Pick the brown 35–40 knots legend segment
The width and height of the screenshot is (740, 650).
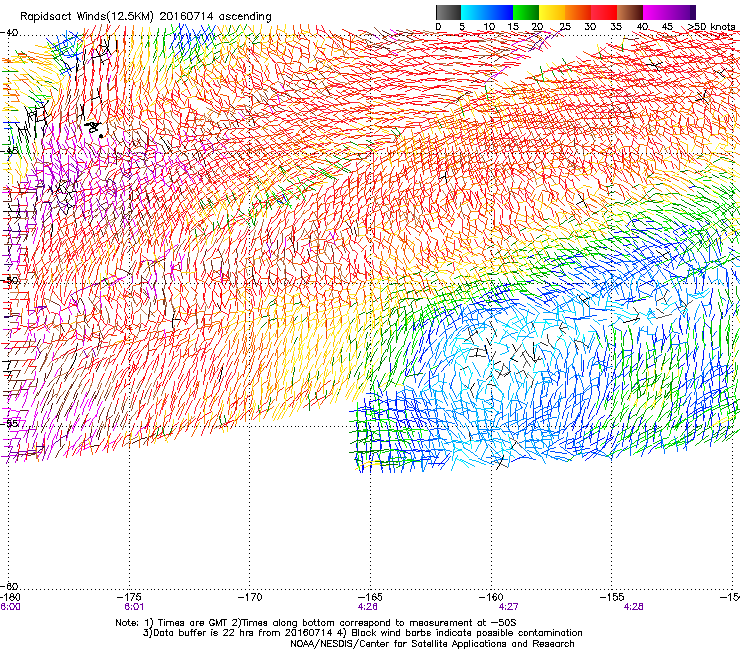coord(630,12)
